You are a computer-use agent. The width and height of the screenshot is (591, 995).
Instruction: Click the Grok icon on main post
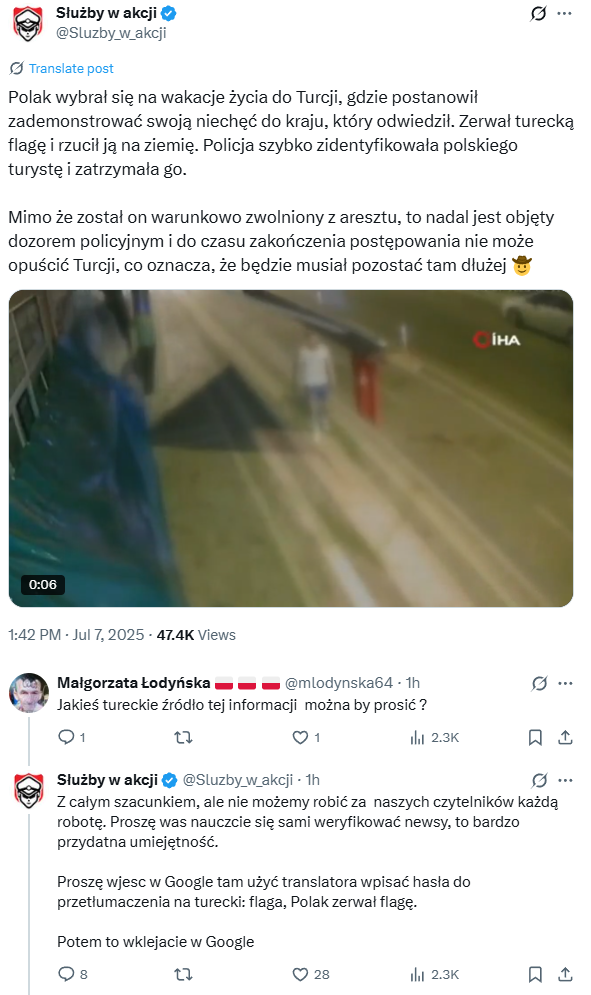coord(538,13)
